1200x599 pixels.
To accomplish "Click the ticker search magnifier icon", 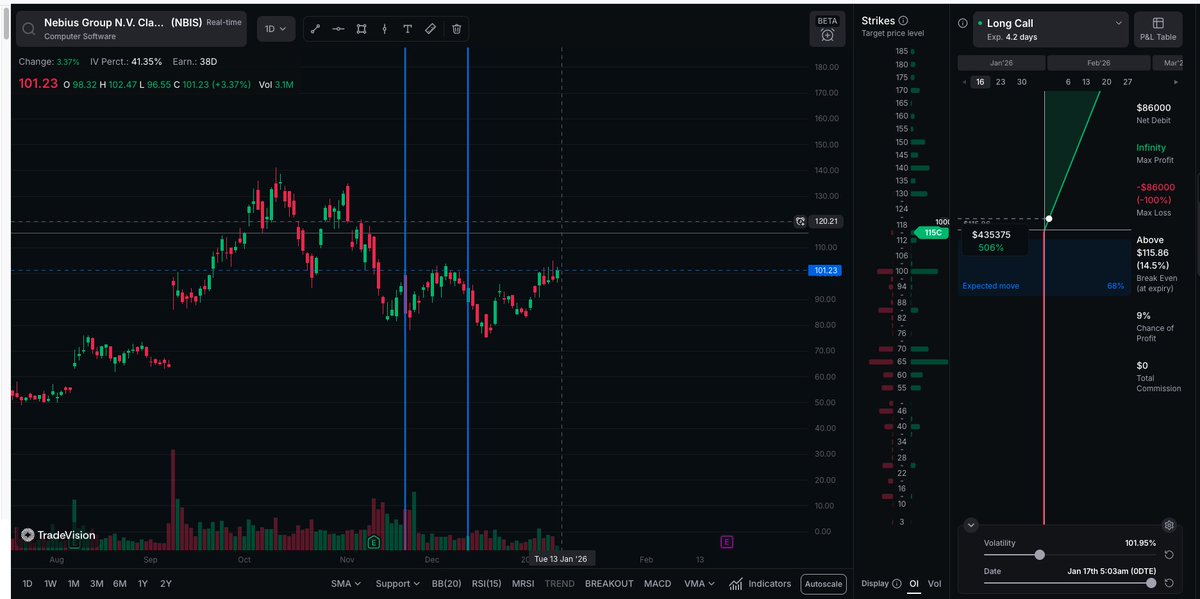I will click(x=30, y=29).
